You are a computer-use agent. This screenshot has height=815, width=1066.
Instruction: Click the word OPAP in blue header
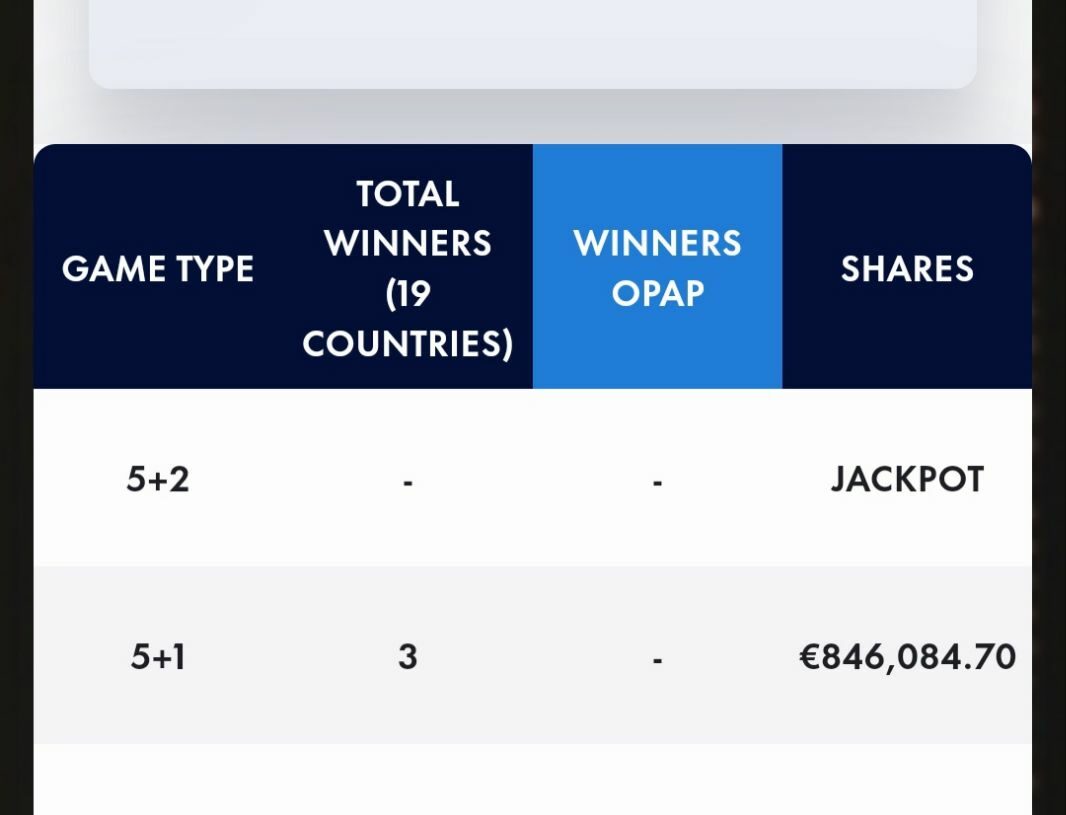[x=658, y=293]
